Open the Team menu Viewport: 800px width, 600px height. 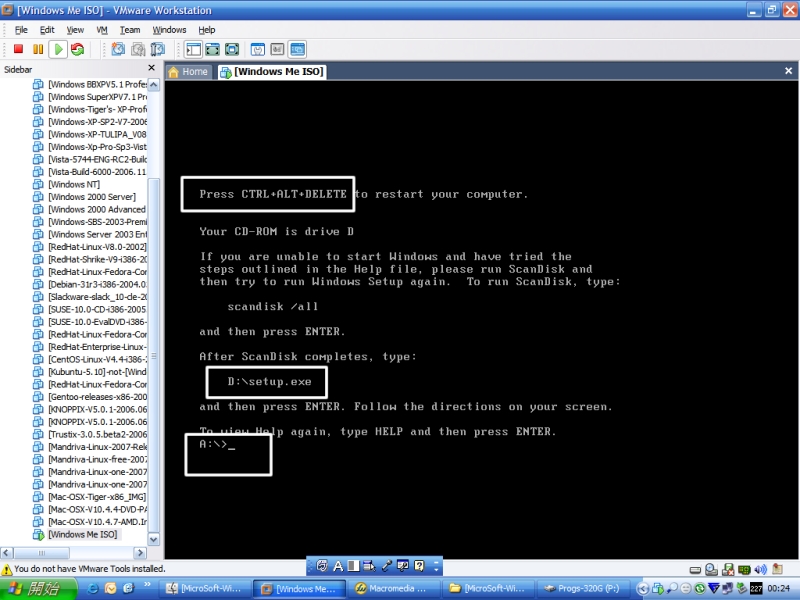point(130,30)
